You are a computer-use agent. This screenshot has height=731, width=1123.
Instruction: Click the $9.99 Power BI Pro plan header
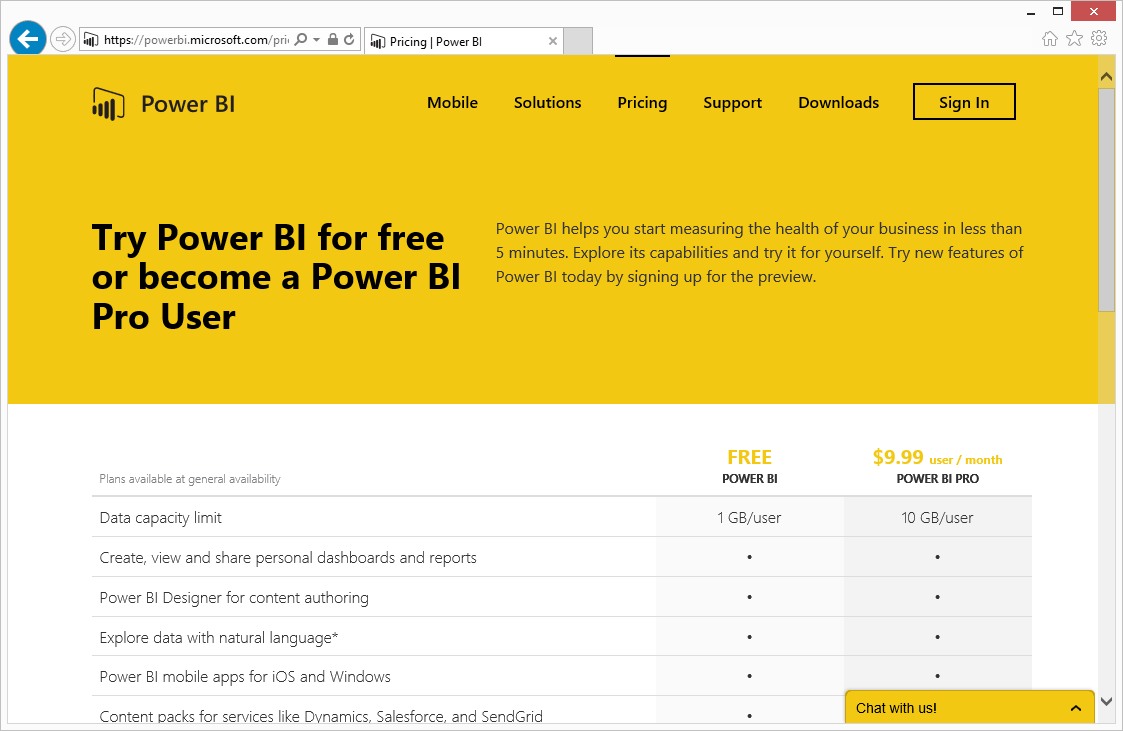(x=938, y=467)
